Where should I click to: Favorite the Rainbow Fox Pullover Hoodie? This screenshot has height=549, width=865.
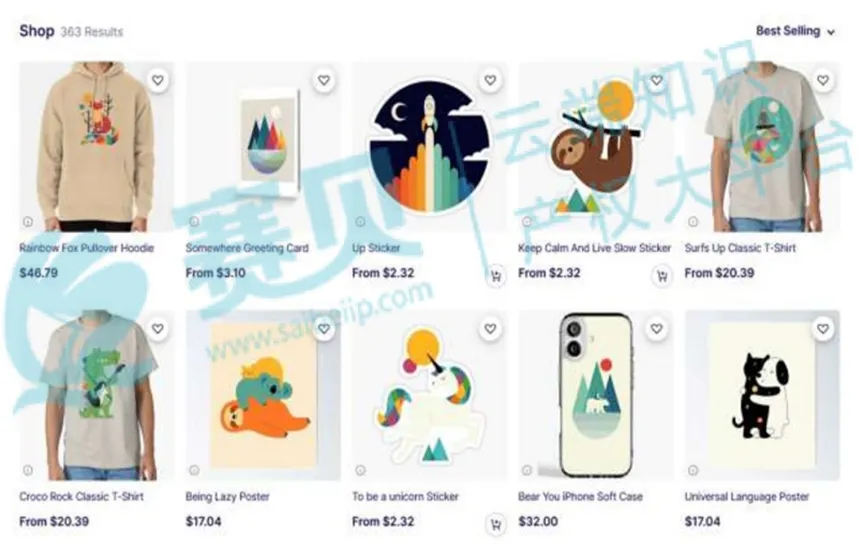(x=158, y=81)
